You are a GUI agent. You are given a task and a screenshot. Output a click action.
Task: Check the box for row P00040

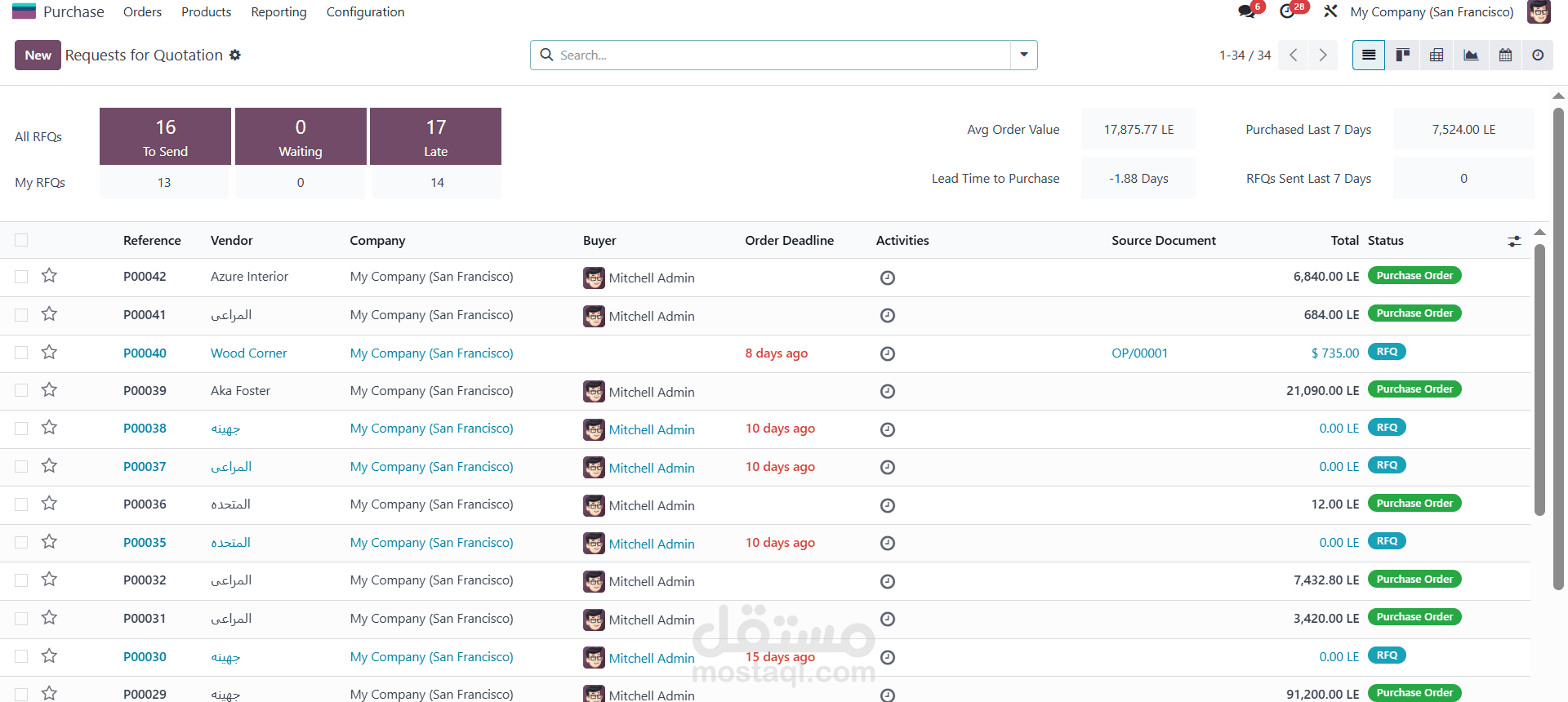coord(21,353)
